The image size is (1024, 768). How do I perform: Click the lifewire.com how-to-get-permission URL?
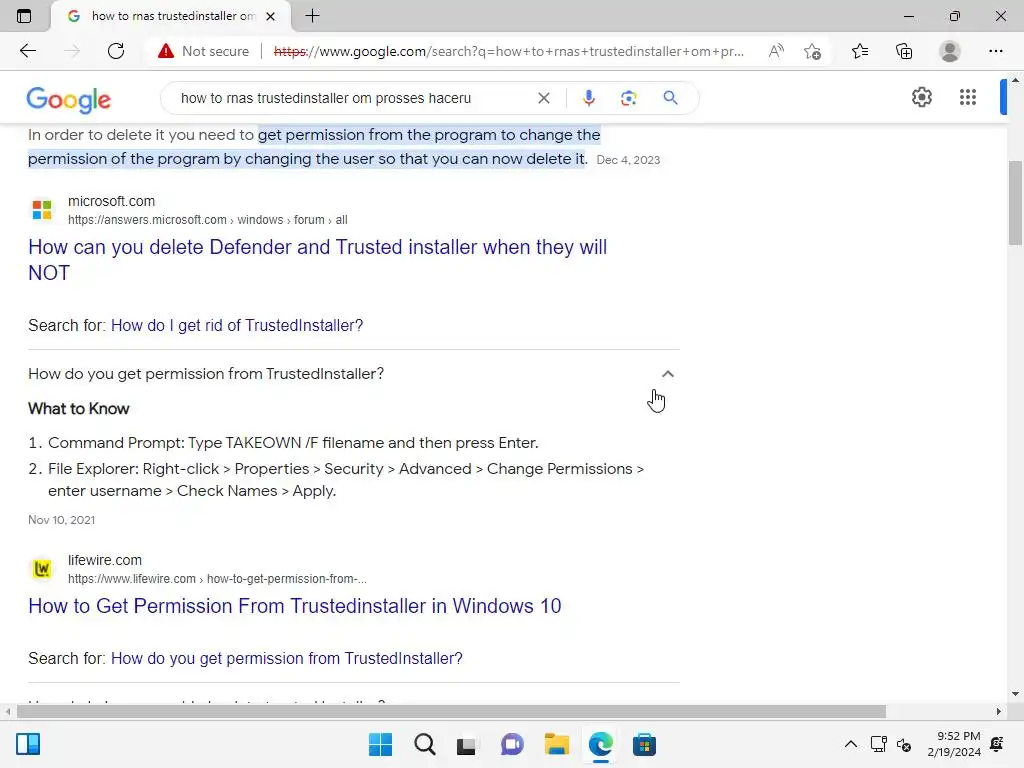(217, 579)
